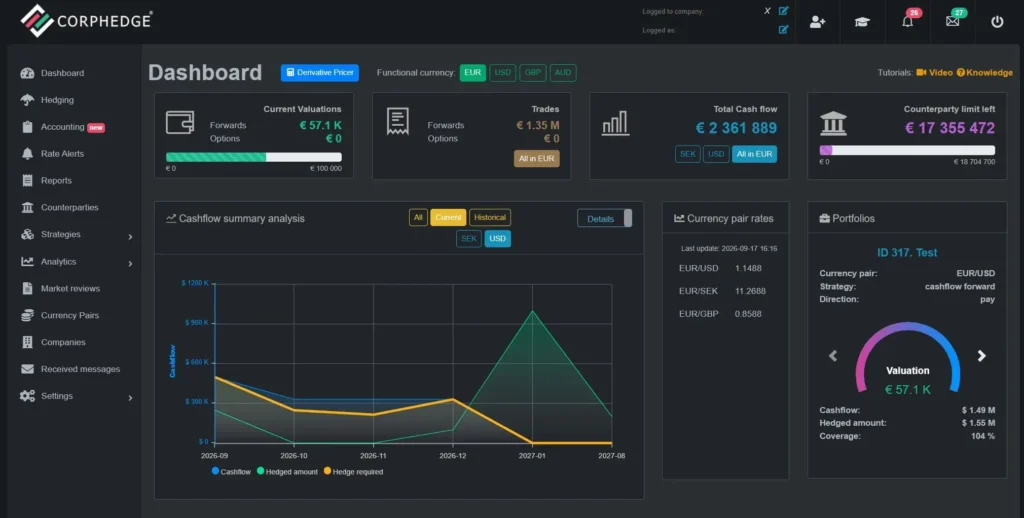Image resolution: width=1024 pixels, height=518 pixels.
Task: Click the EUR/SEK rate 11.2688
Action: (750, 291)
